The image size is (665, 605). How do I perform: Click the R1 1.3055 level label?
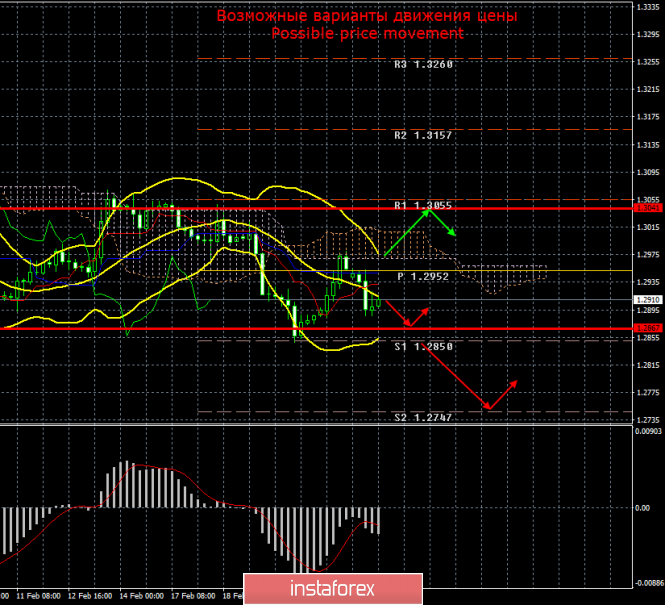(x=423, y=205)
